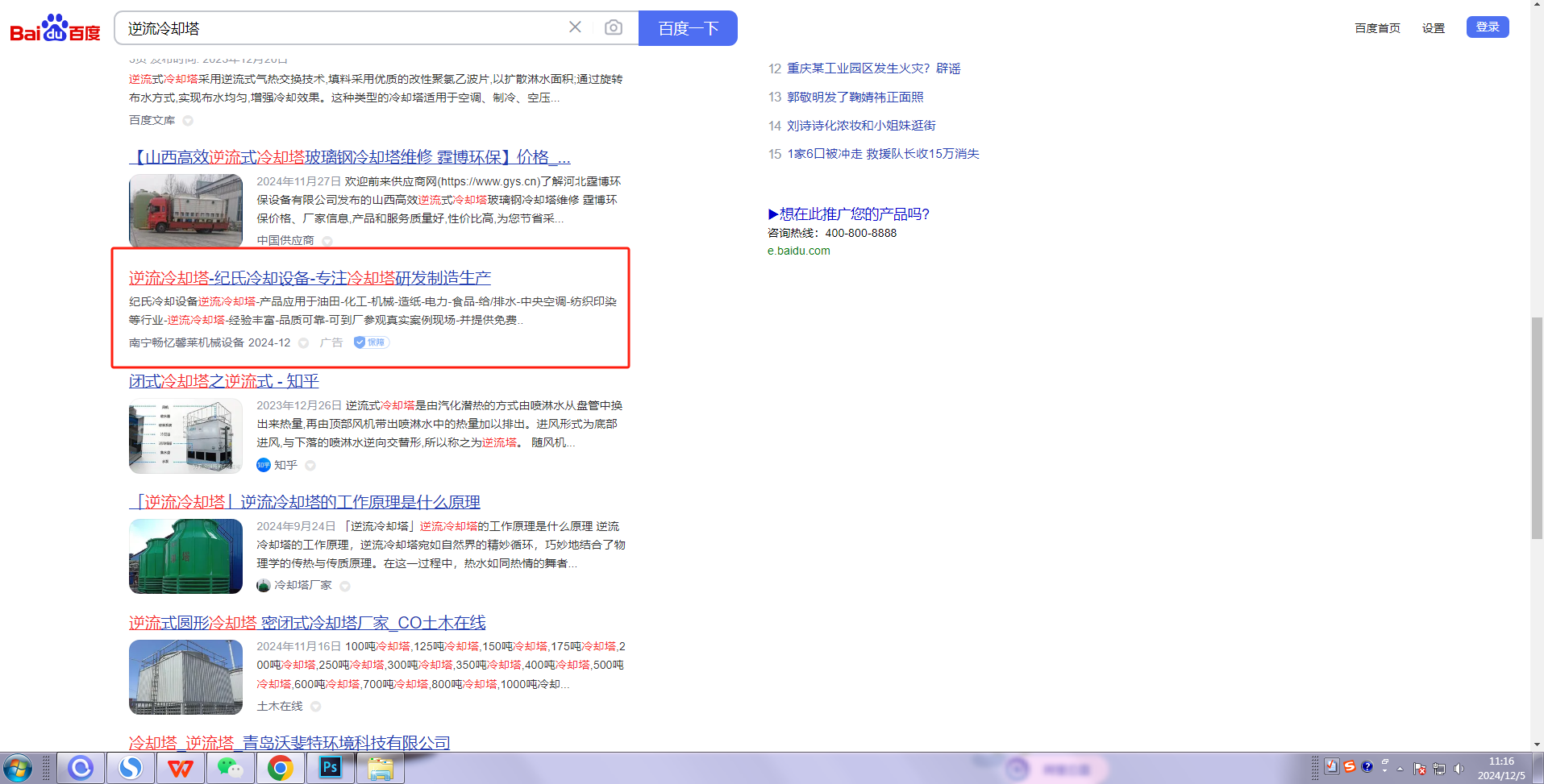Screen dimensions: 1544x784
Task: Click the camera image search icon
Action: pyautogui.click(x=613, y=28)
